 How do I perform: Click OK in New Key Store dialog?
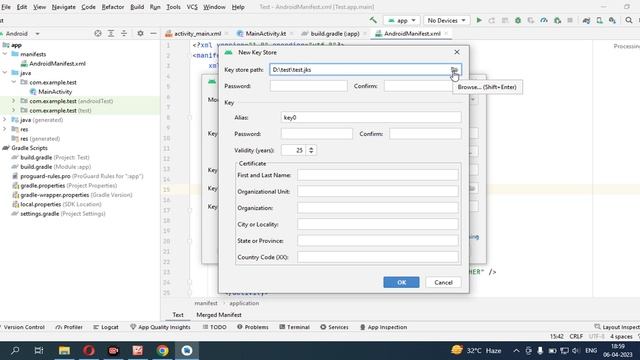pos(401,282)
